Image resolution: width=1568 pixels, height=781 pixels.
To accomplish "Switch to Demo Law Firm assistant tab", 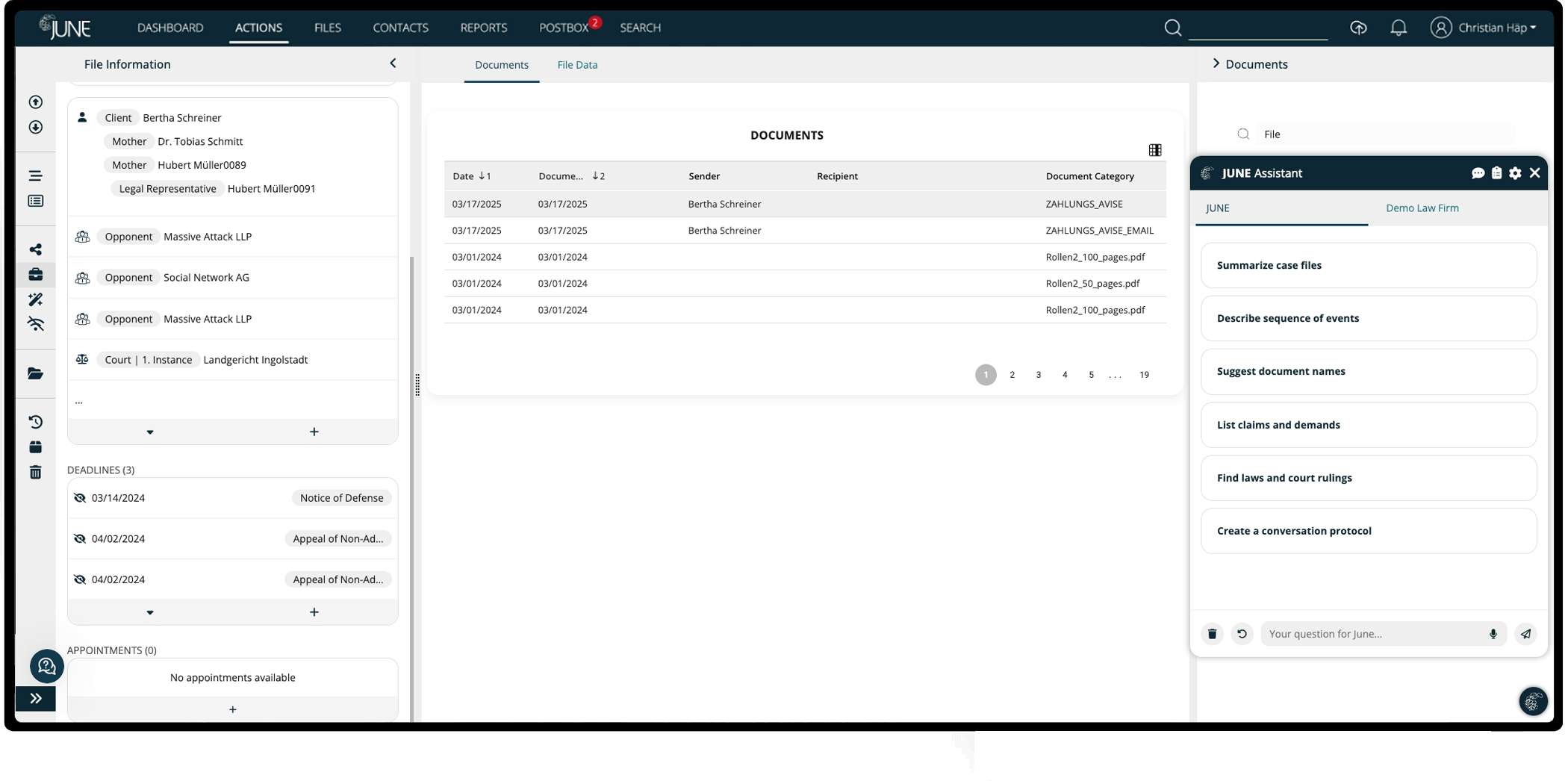I will click(x=1422, y=208).
